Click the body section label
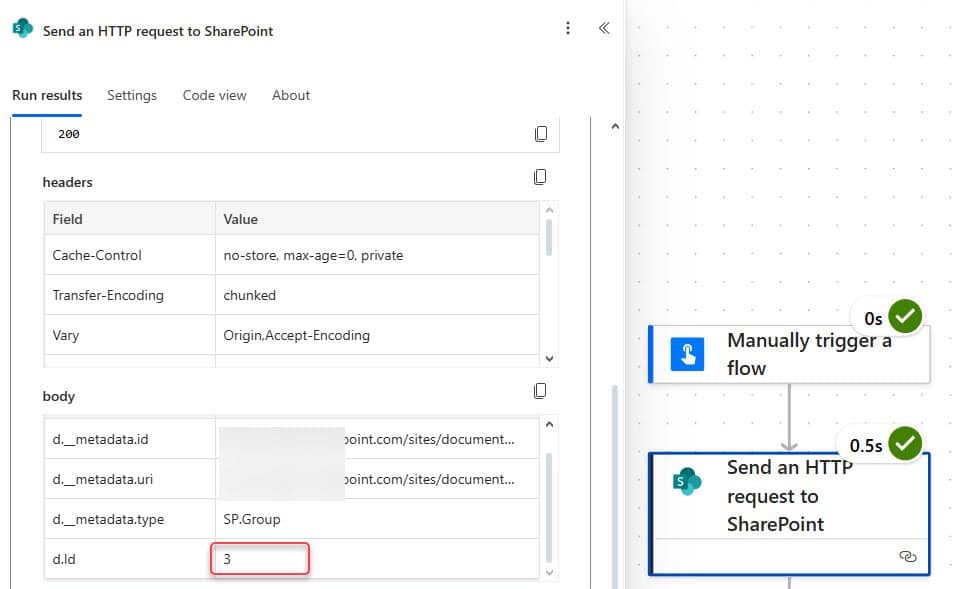This screenshot has height=589, width=976. point(59,397)
